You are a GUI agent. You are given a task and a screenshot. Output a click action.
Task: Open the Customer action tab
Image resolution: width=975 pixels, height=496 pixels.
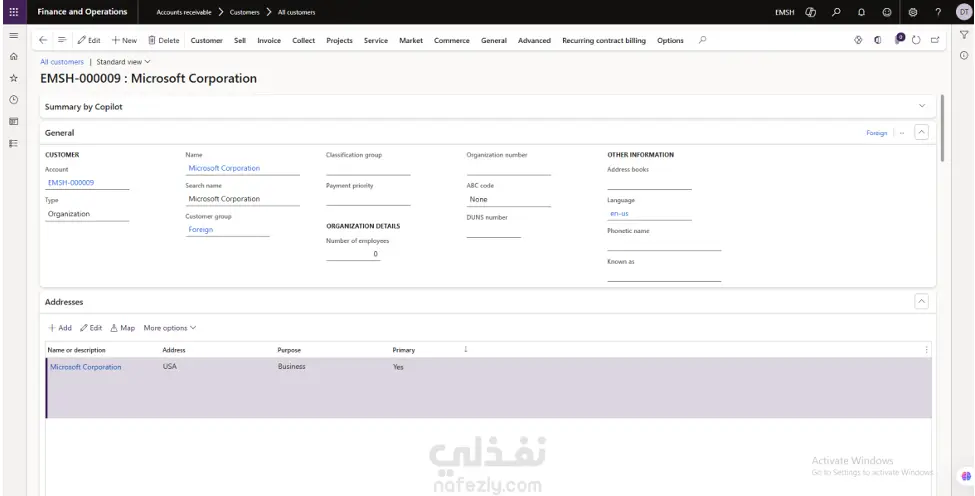pos(206,40)
